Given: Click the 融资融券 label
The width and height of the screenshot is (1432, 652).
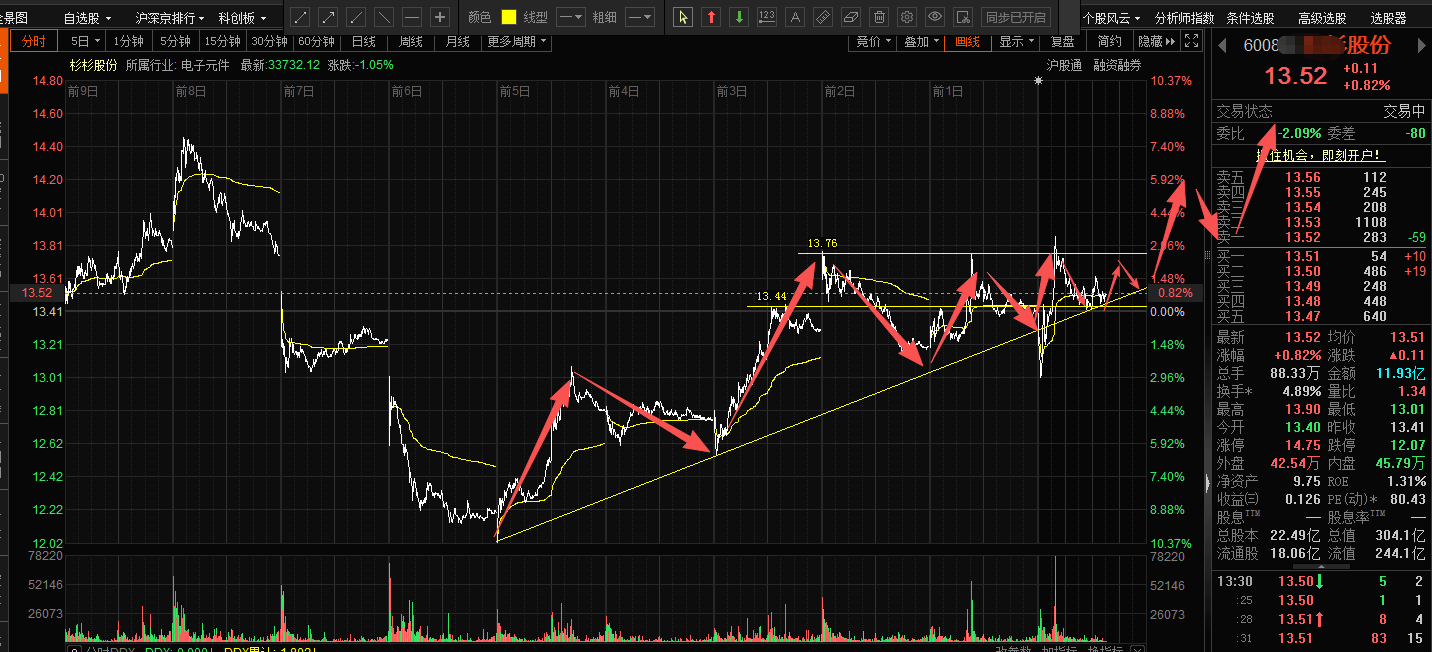Looking at the screenshot, I should [x=1117, y=65].
